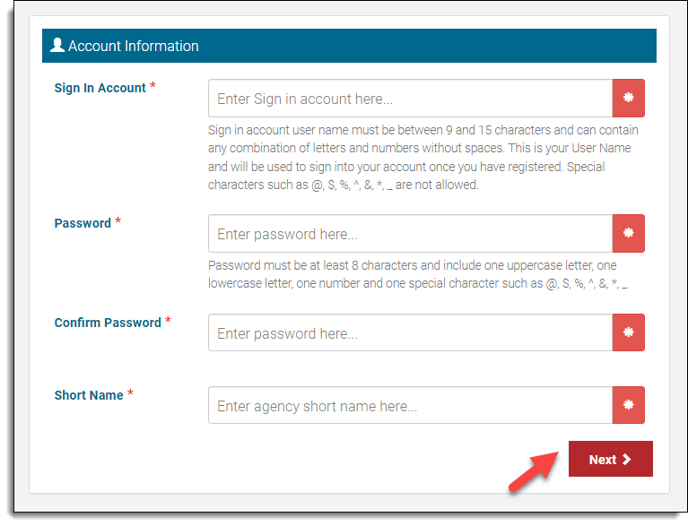Viewport: 688px width, 526px height.
Task: Focus the 'Enter password here...' Password field
Action: pyautogui.click(x=410, y=234)
